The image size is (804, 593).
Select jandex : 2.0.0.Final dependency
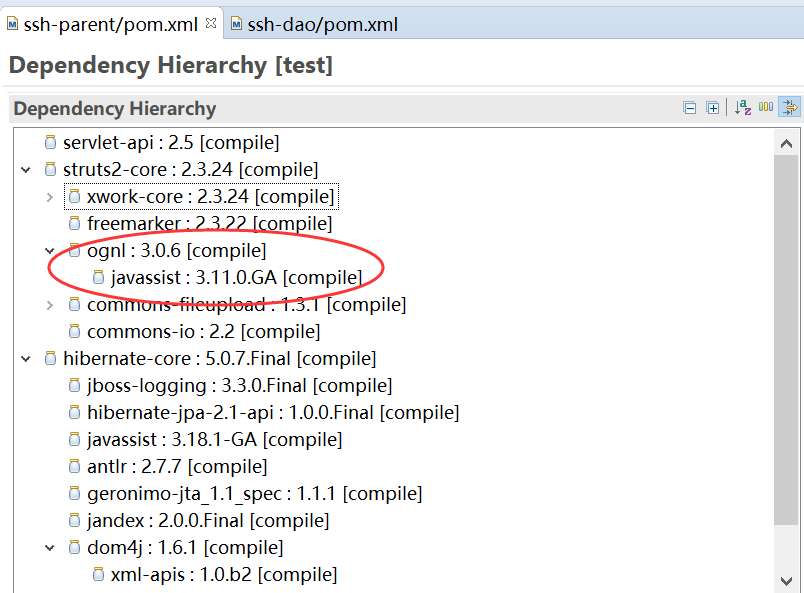tap(208, 521)
